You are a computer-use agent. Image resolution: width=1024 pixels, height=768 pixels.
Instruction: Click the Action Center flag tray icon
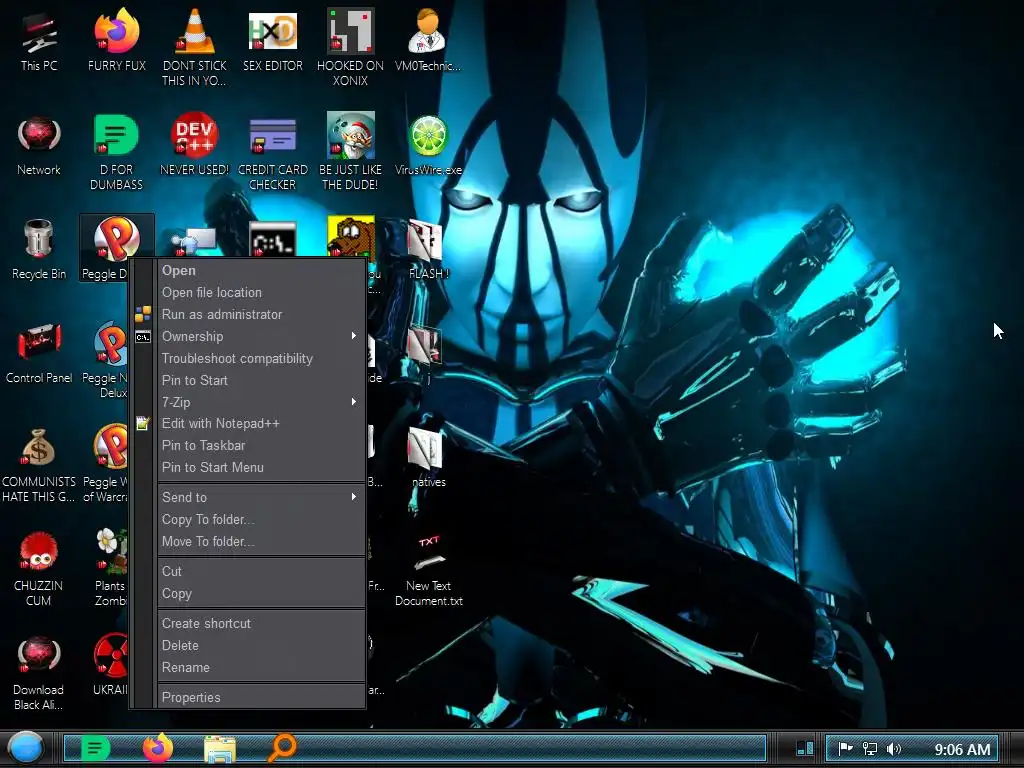point(845,748)
